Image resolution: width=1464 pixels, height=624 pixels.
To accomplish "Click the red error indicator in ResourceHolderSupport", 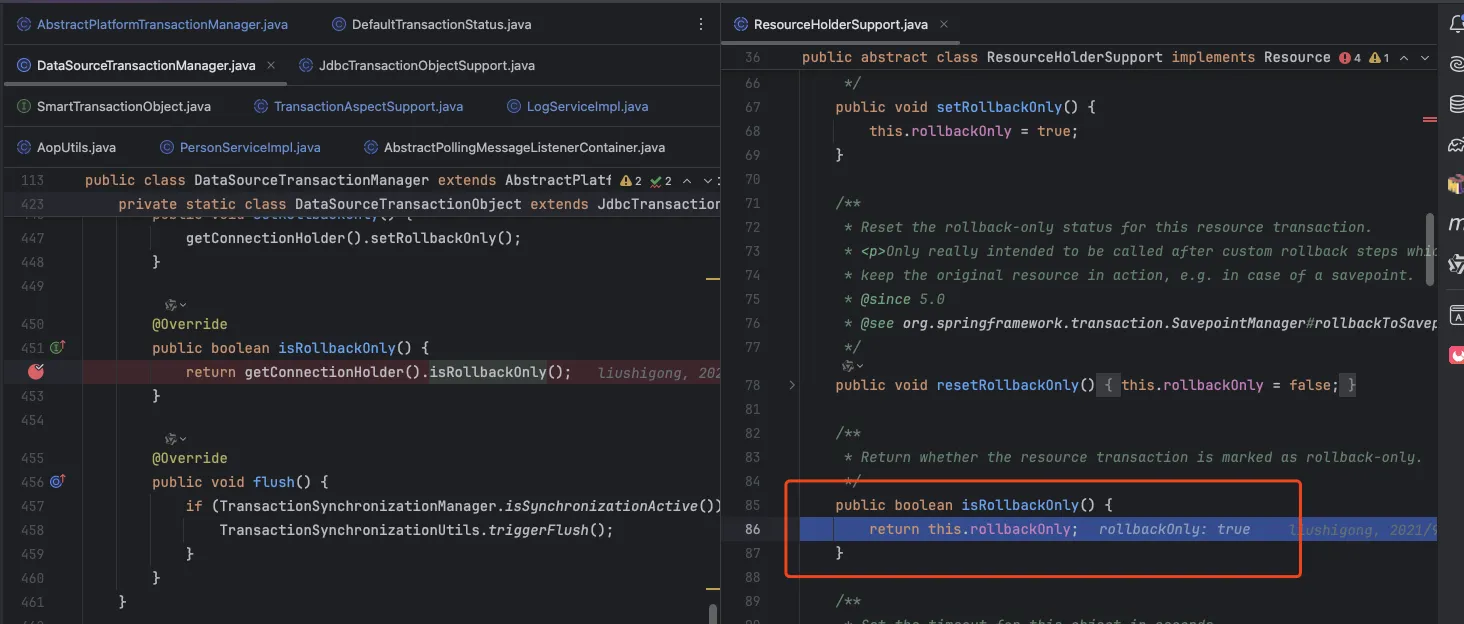I will [1349, 58].
